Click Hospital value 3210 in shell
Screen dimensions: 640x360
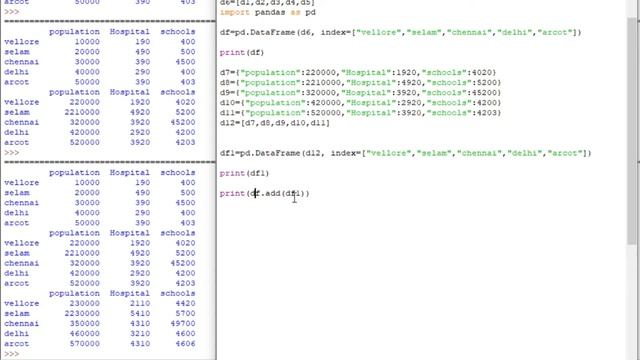(x=140, y=333)
